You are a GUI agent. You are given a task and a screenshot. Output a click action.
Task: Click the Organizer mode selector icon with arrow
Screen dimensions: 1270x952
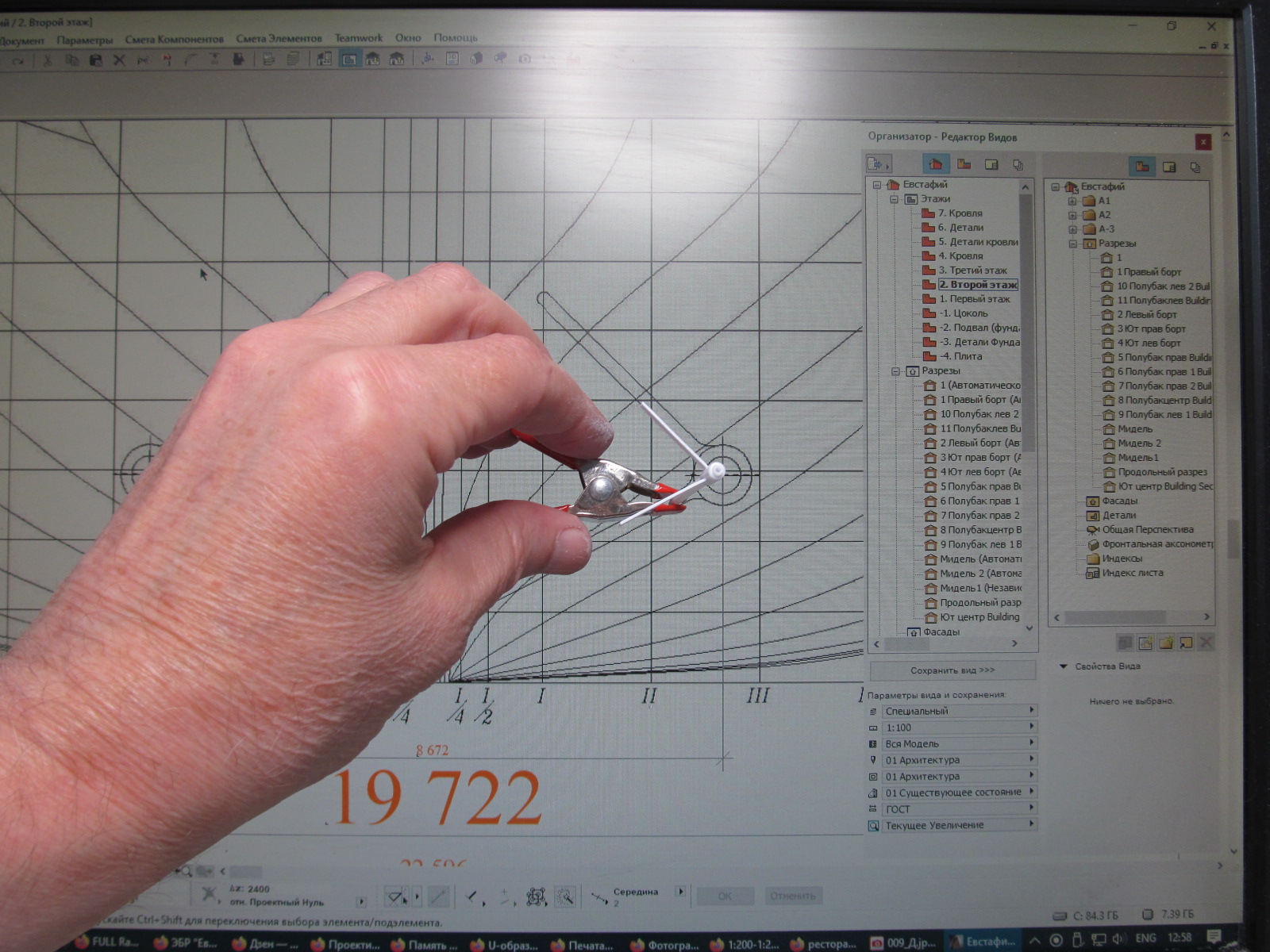click(x=878, y=164)
